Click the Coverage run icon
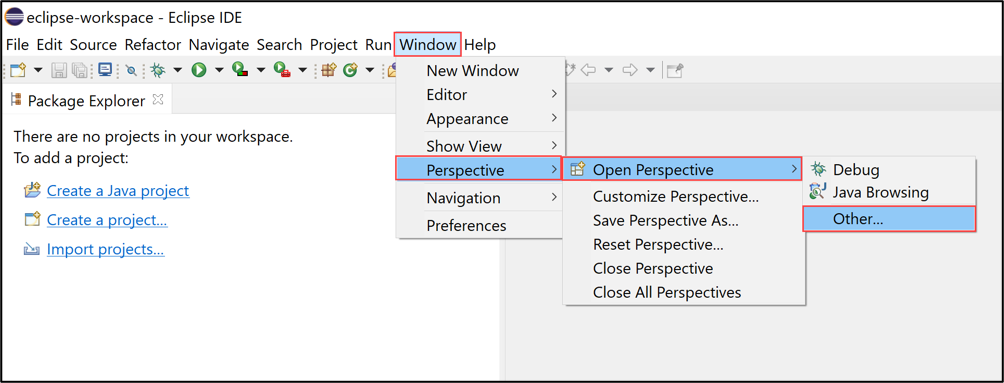This screenshot has height=383, width=1004. [x=240, y=69]
